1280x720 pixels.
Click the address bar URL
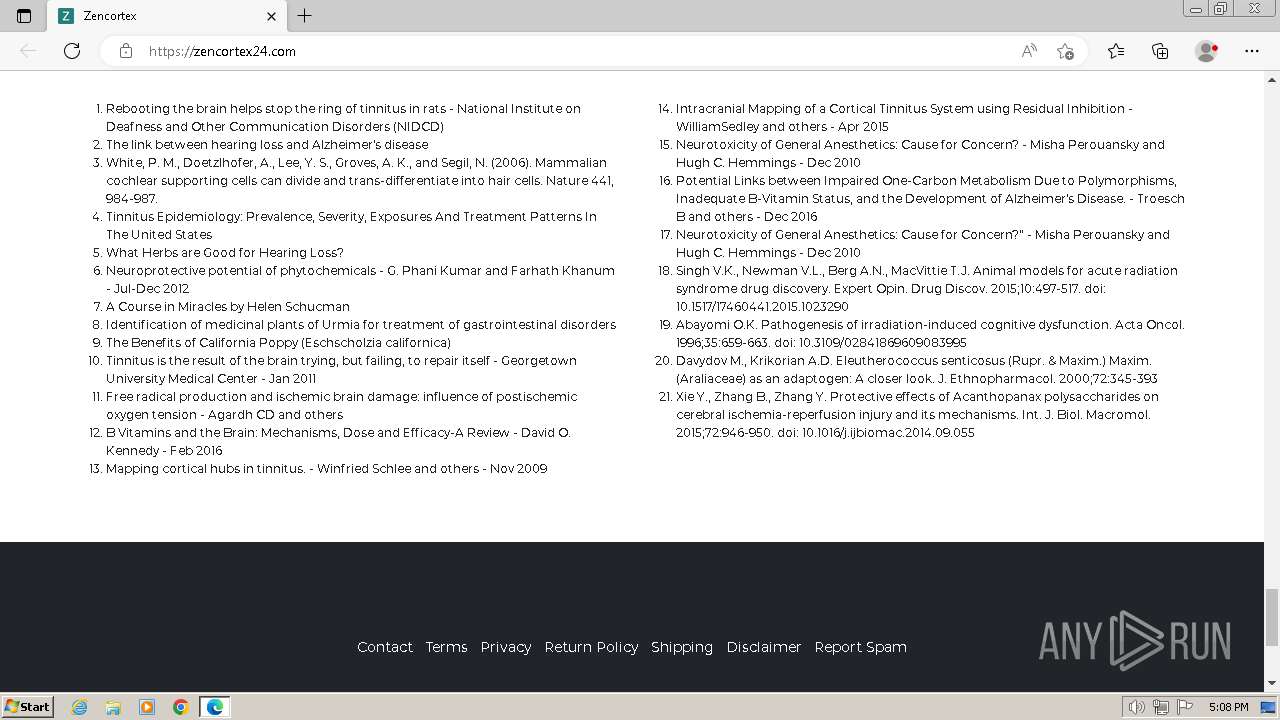222,51
